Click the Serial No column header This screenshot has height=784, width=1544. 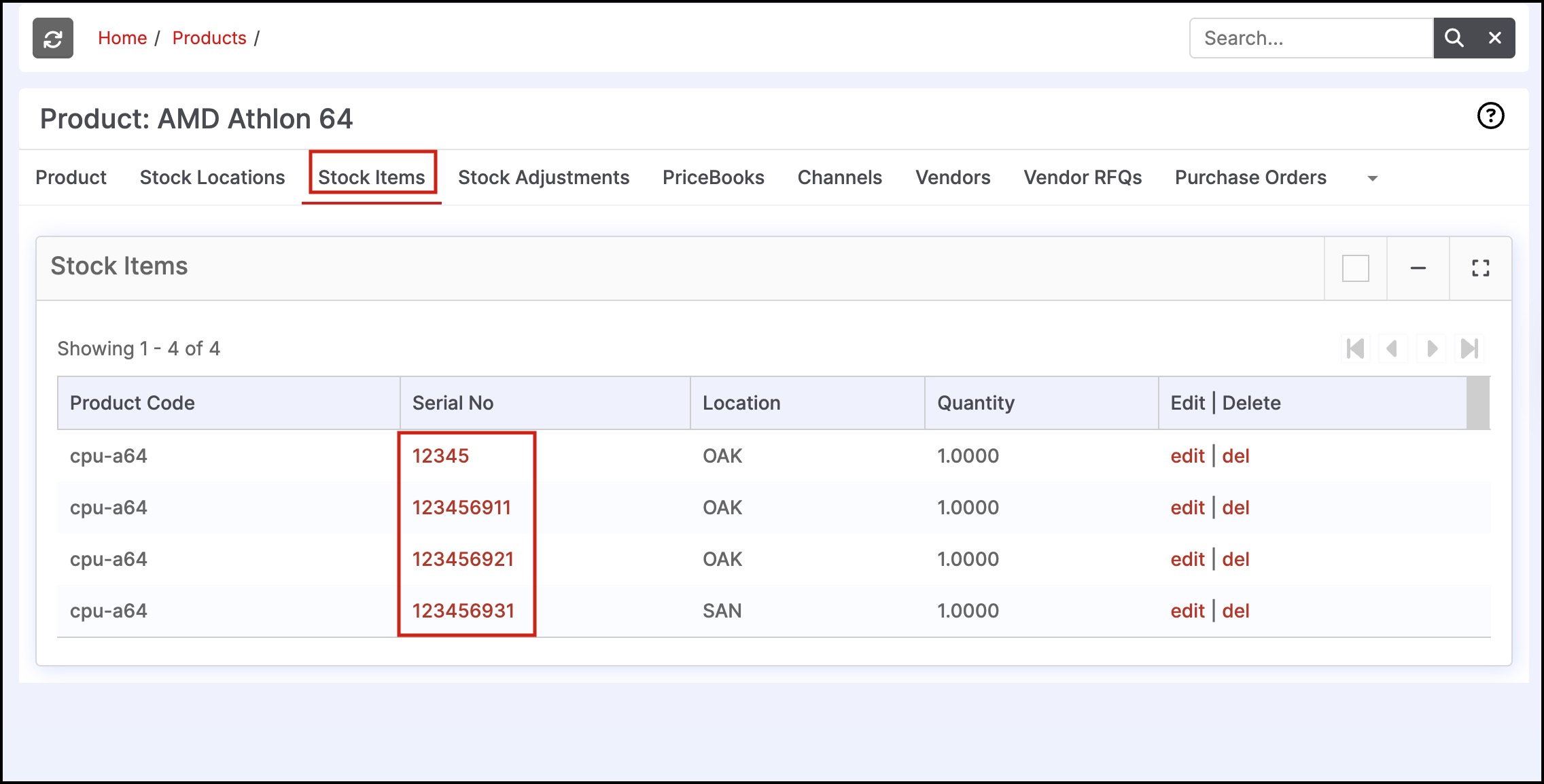(545, 403)
